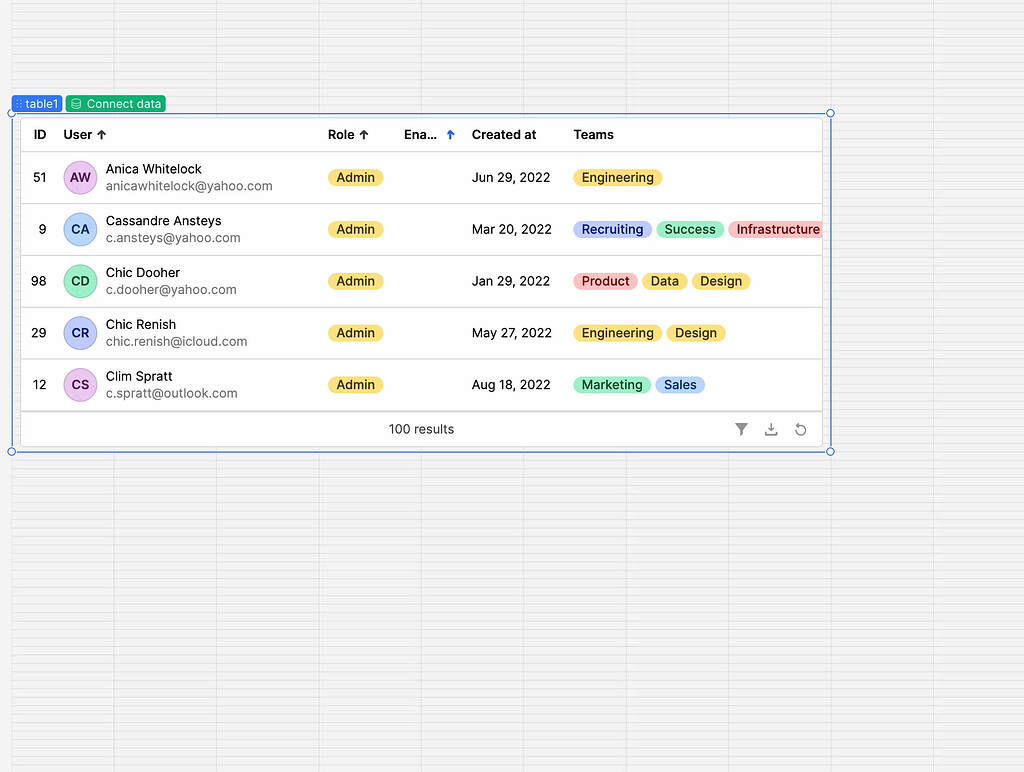Select the Marketing tag in Clim Spratt's row

611,384
